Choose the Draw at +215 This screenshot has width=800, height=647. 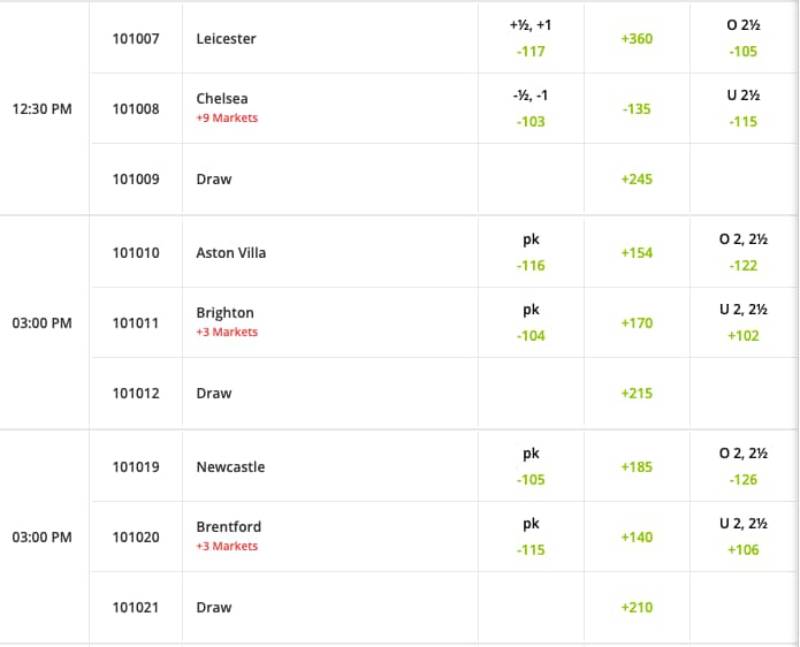(636, 393)
